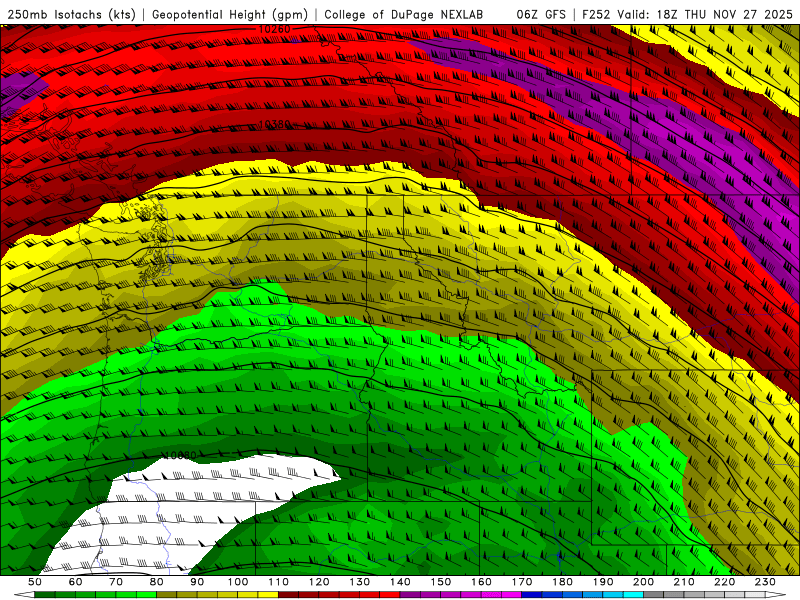Click the 200 value on the color scale
Viewport: 800px width, 600px height.
click(643, 582)
